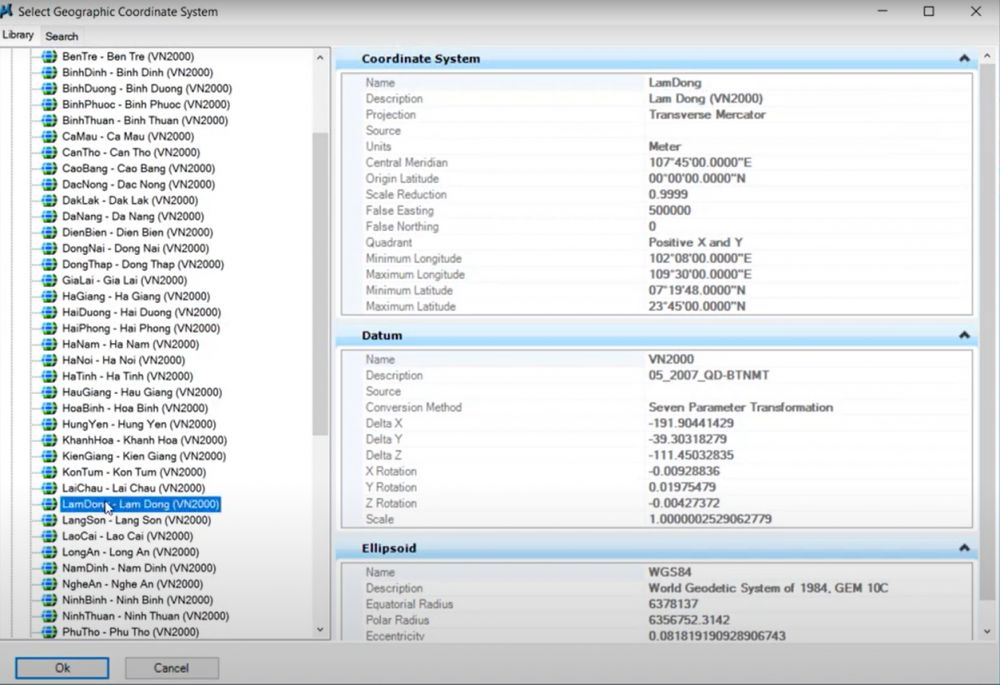Click the globe icon beside LamDong
Image resolution: width=1000 pixels, height=685 pixels.
(49, 504)
